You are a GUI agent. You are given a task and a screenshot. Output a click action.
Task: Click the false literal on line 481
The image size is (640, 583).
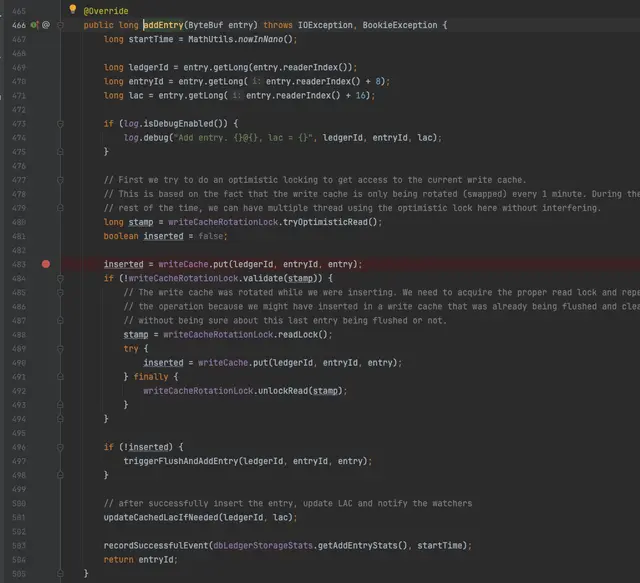pos(211,236)
